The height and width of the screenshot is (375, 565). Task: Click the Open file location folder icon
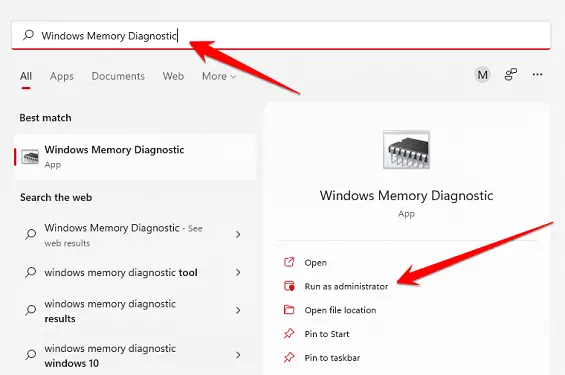click(x=289, y=310)
